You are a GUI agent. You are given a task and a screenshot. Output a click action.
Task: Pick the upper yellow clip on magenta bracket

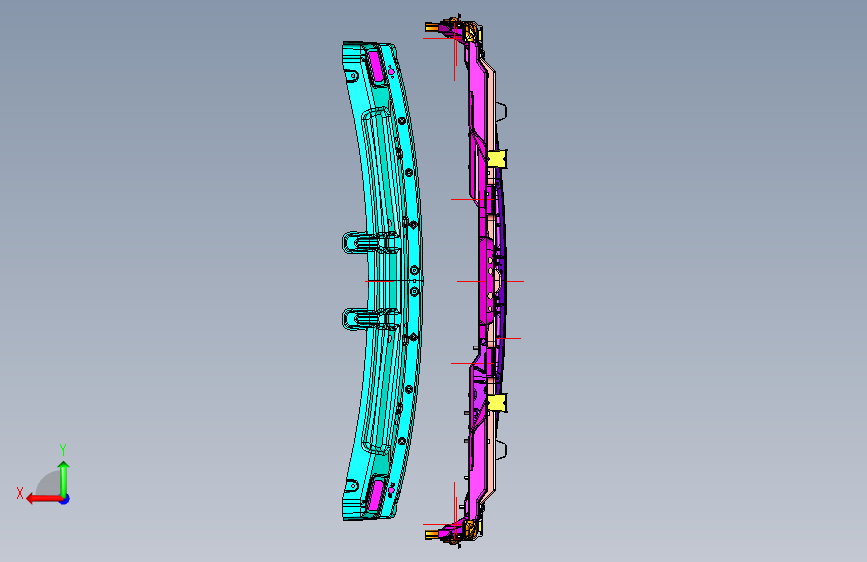[x=497, y=158]
